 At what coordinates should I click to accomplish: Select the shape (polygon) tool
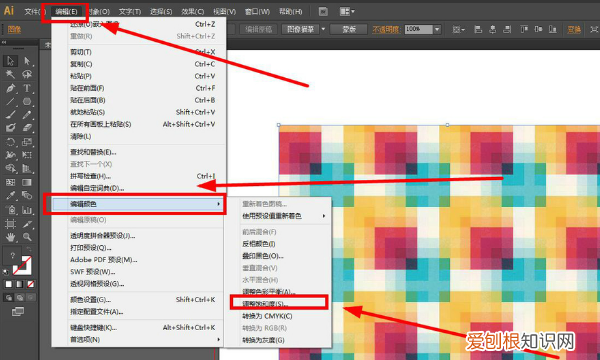[27, 102]
